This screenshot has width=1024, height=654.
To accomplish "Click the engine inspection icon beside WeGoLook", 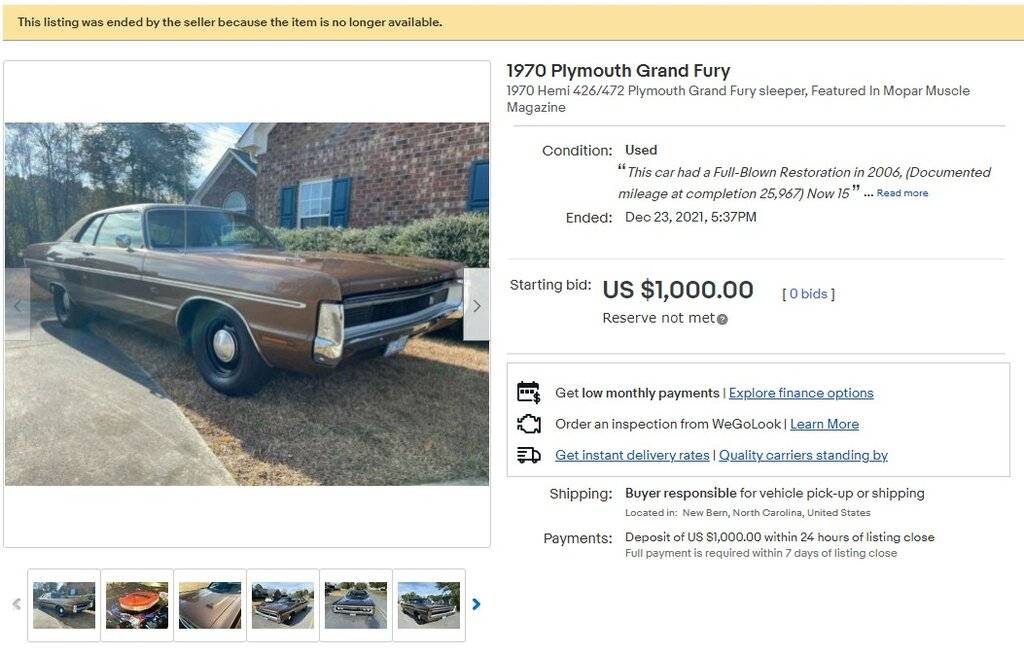I will [x=529, y=423].
